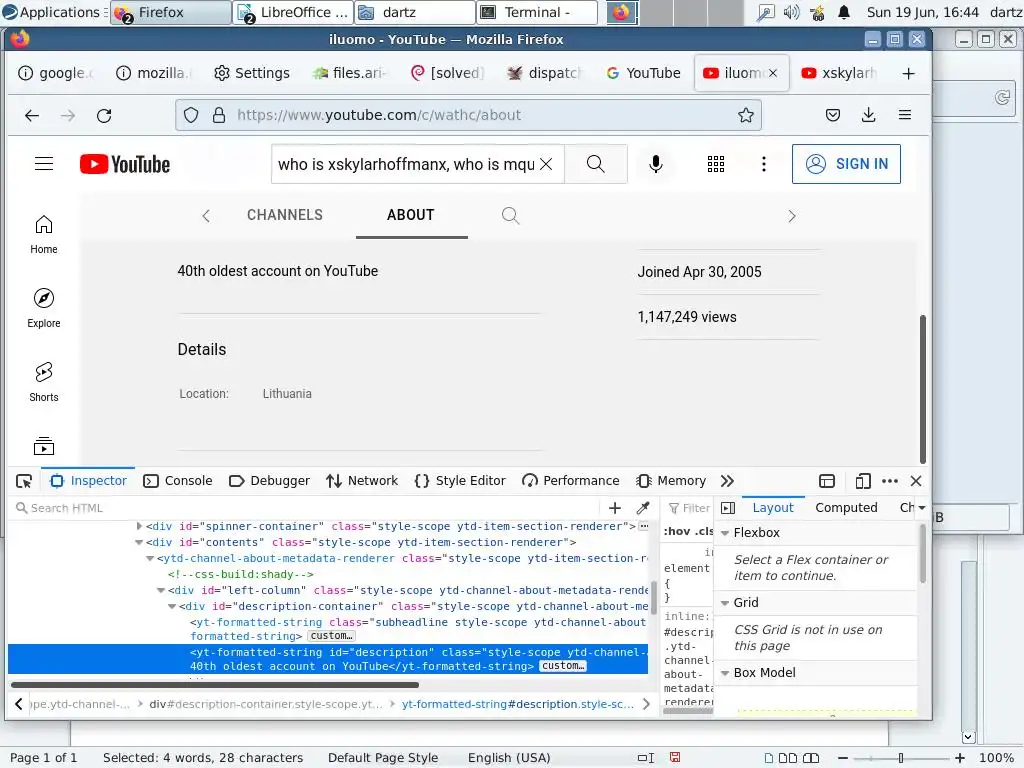
Task: Click the YouTube logo
Action: 125,164
